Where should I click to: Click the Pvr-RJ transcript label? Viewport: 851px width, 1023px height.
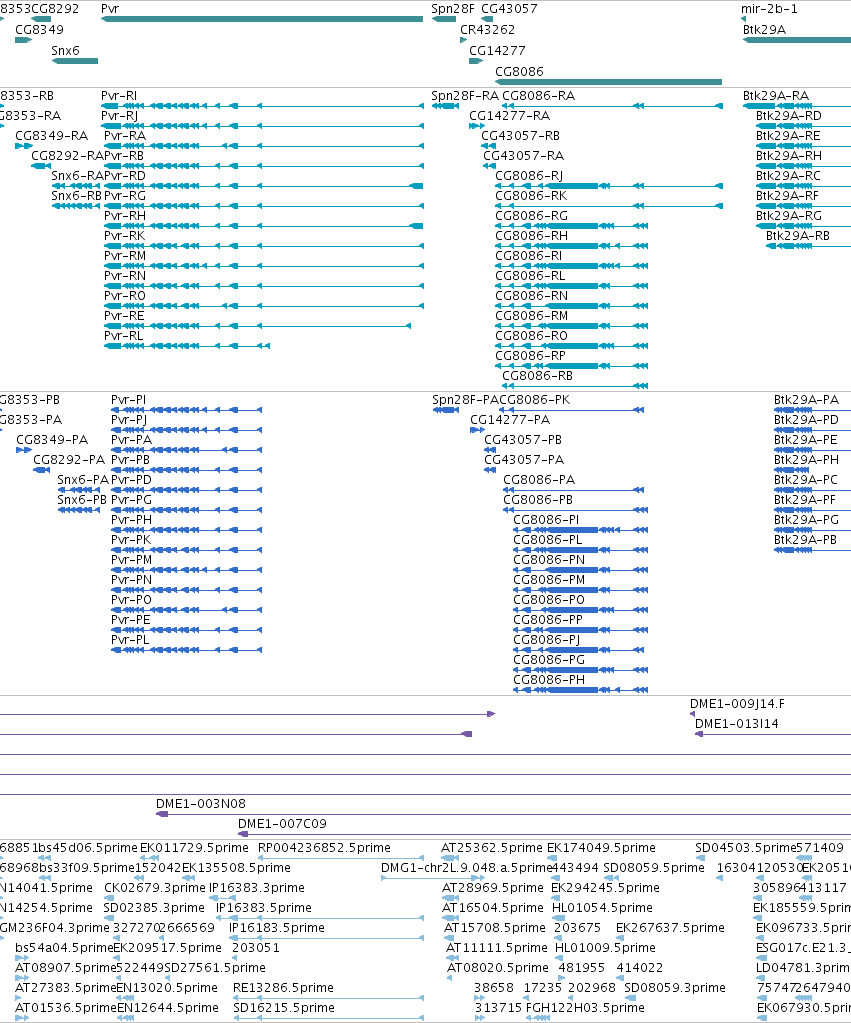coord(119,116)
